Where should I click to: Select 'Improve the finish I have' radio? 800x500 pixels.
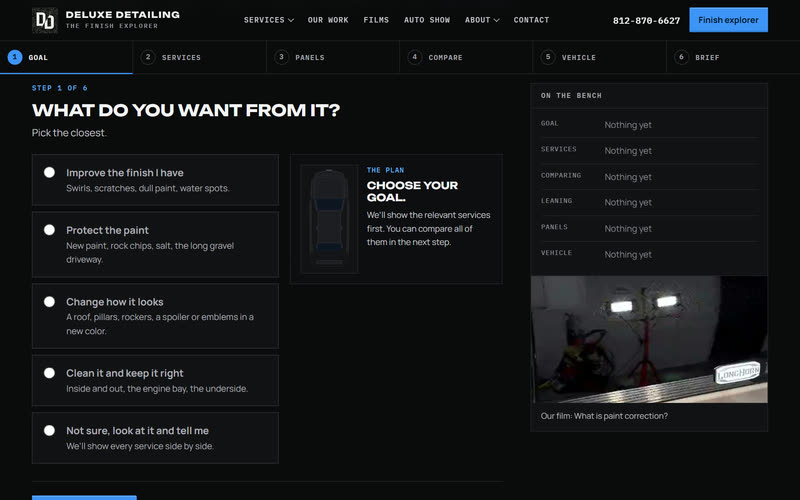click(49, 172)
